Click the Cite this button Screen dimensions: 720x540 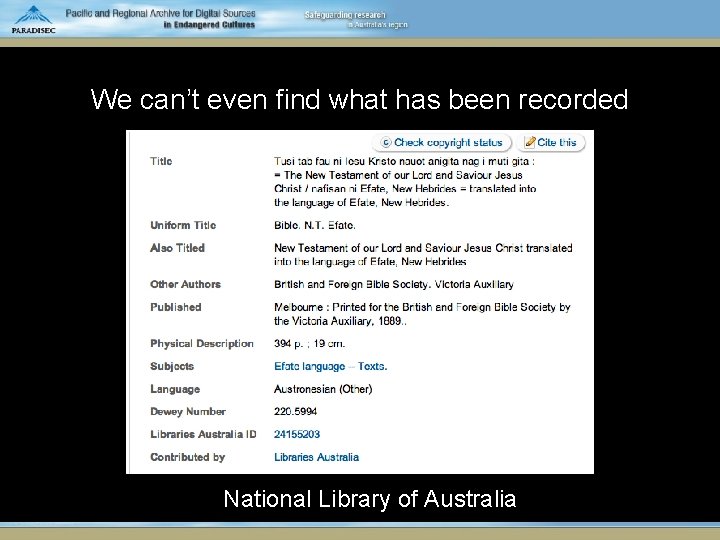tap(551, 143)
